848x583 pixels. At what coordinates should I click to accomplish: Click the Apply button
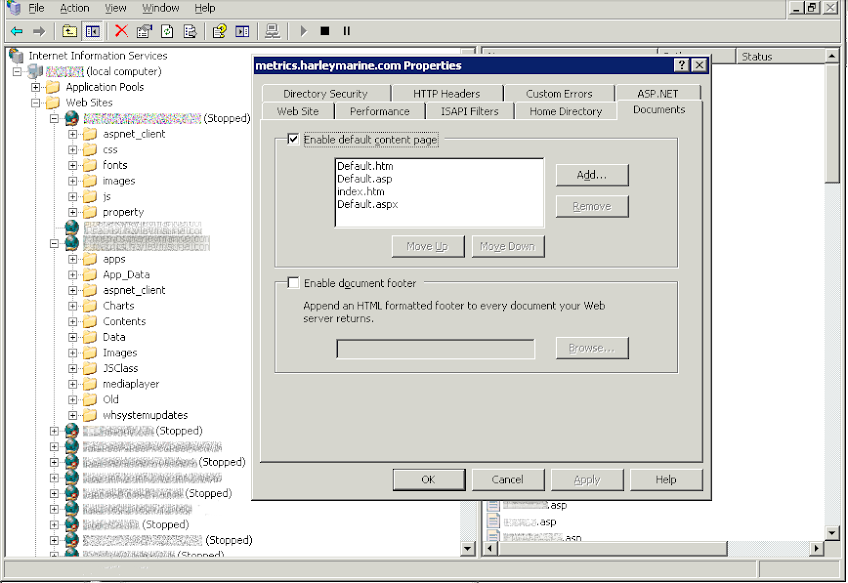point(587,480)
